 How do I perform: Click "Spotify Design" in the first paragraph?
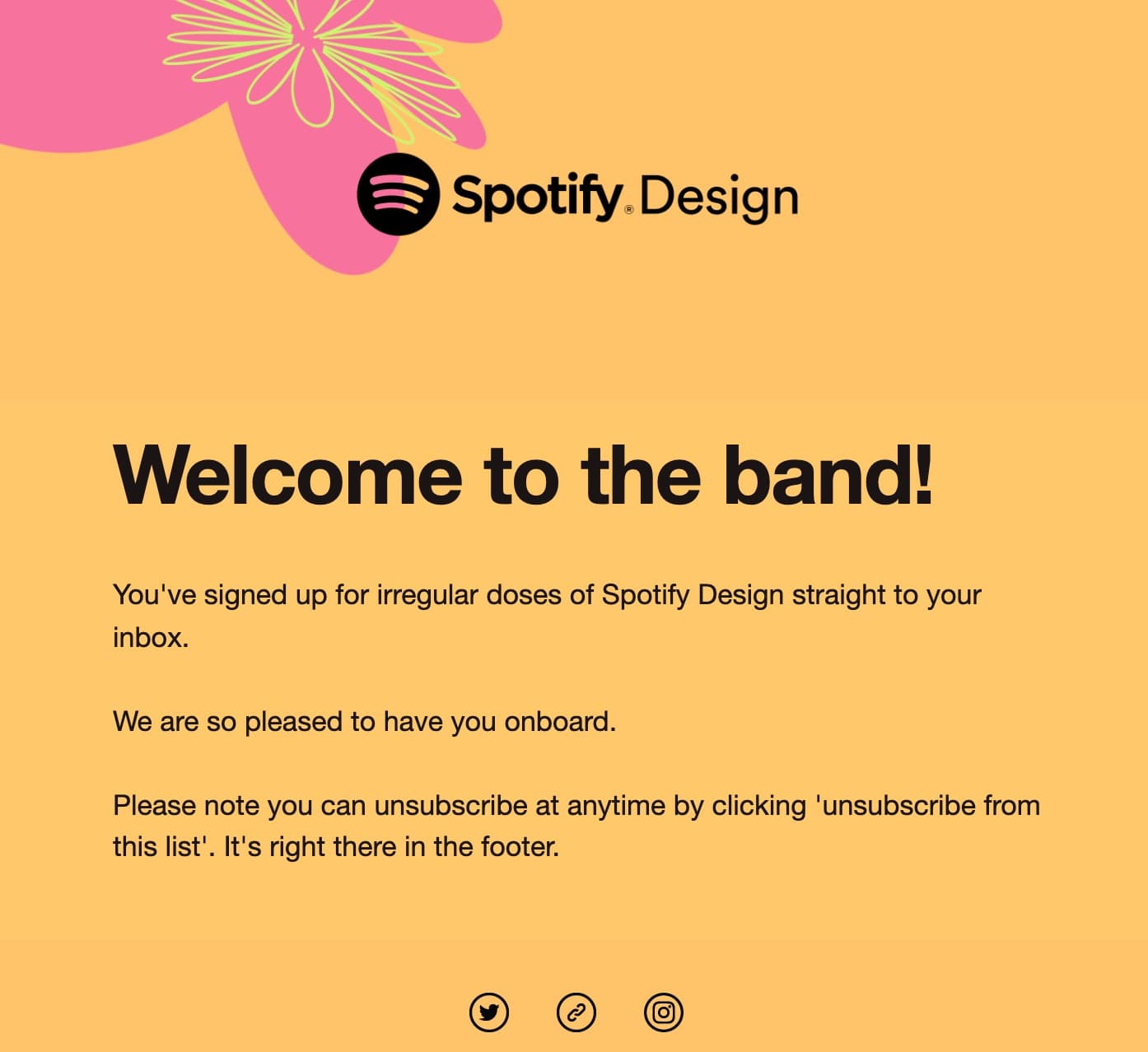point(692,594)
